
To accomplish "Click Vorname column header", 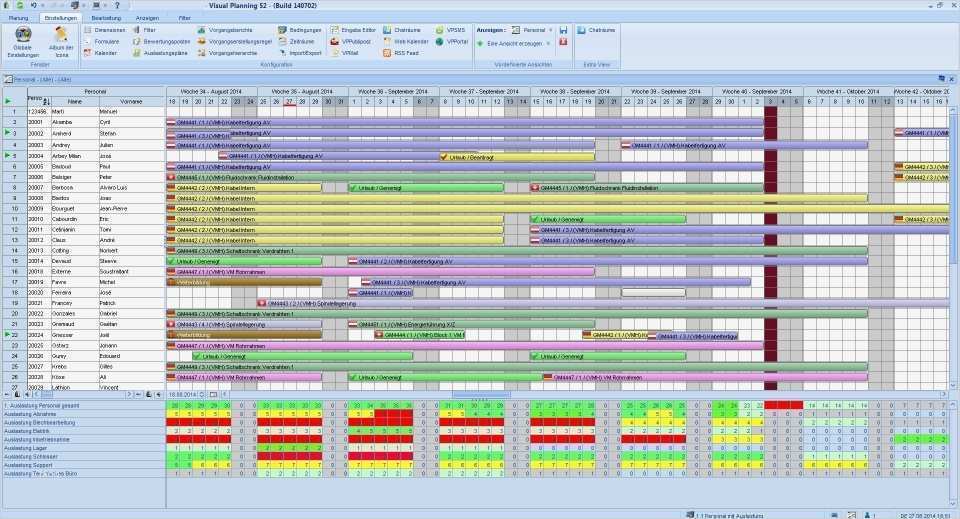I will [131, 102].
